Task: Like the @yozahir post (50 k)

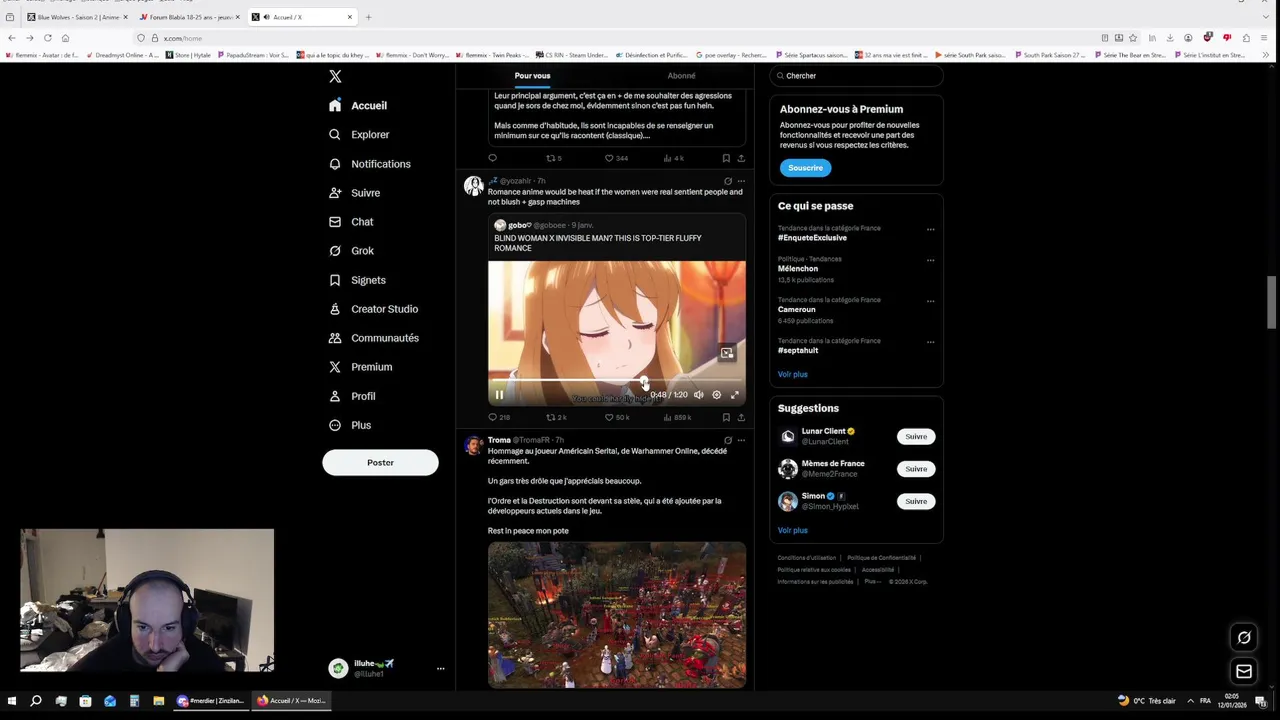Action: [x=617, y=417]
